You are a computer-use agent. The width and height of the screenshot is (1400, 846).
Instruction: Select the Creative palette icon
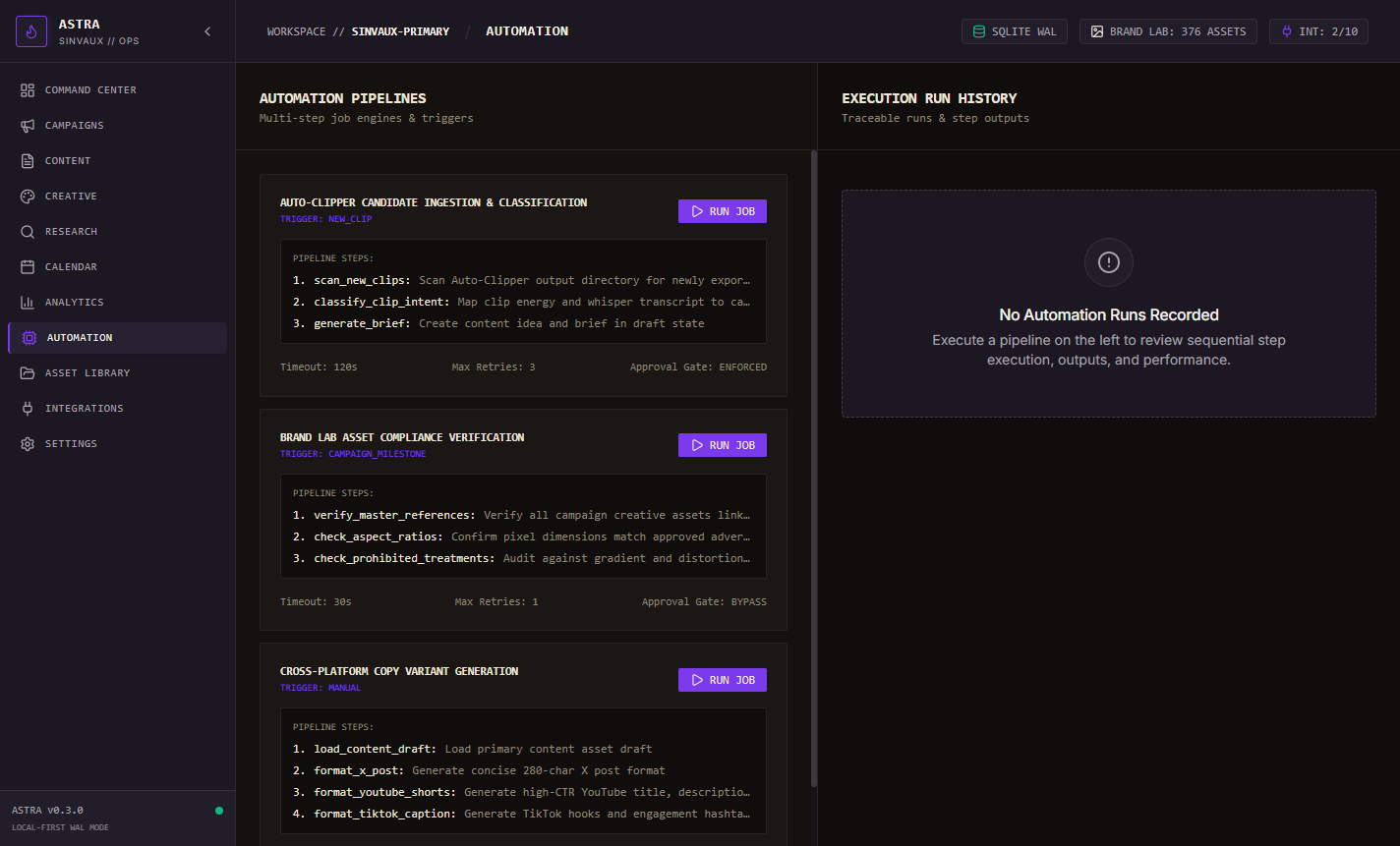(x=28, y=197)
